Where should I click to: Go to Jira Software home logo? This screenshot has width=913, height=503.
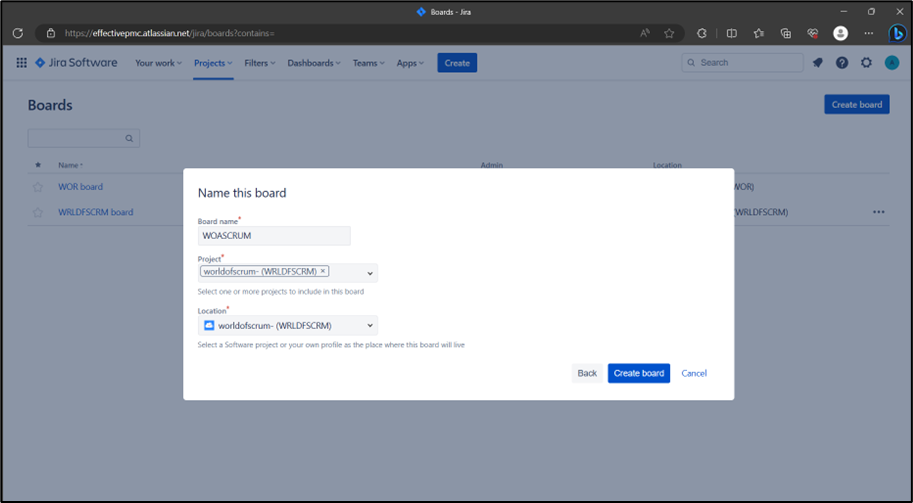76,63
